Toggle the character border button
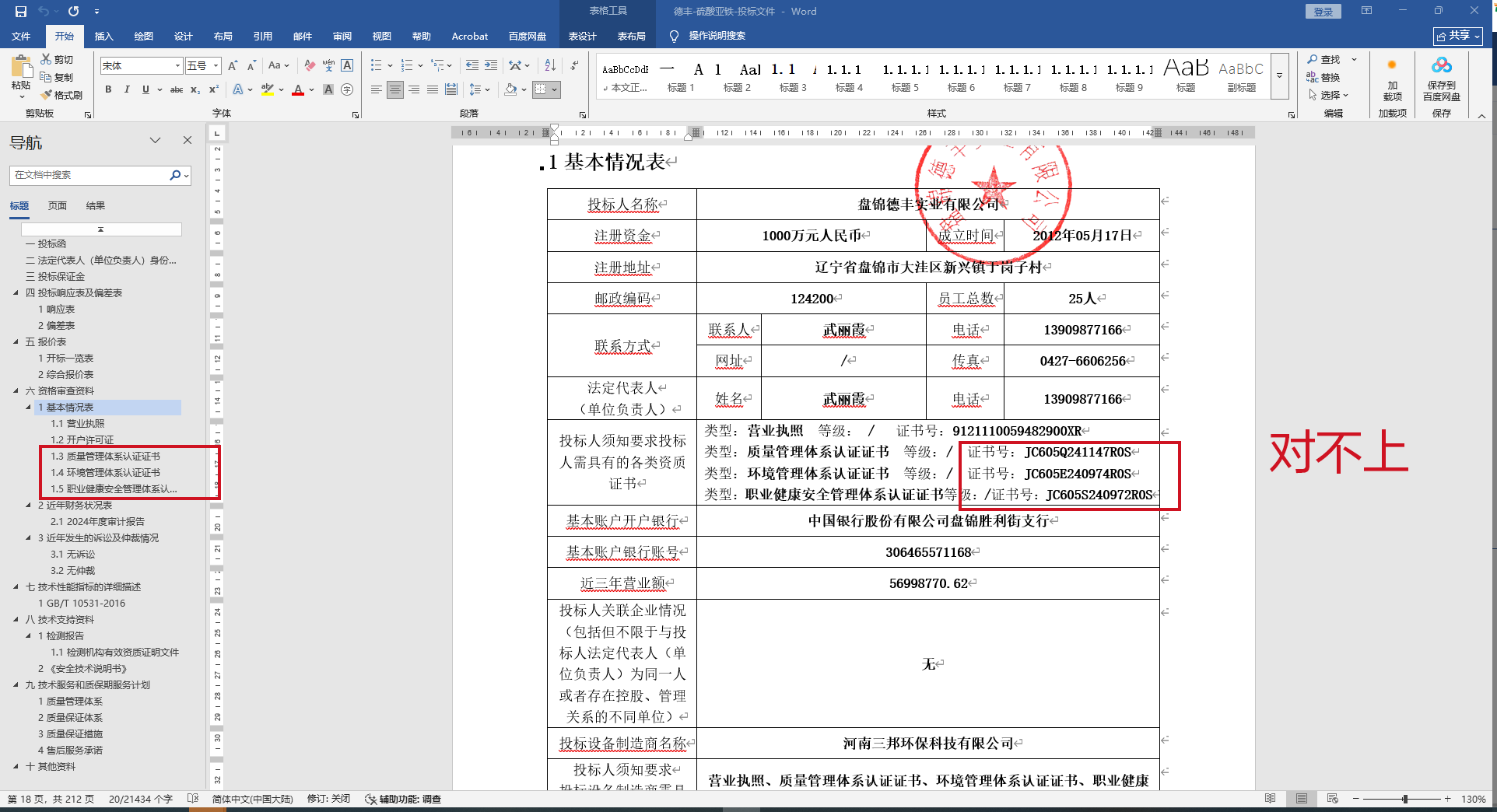The width and height of the screenshot is (1497, 812). click(x=347, y=66)
